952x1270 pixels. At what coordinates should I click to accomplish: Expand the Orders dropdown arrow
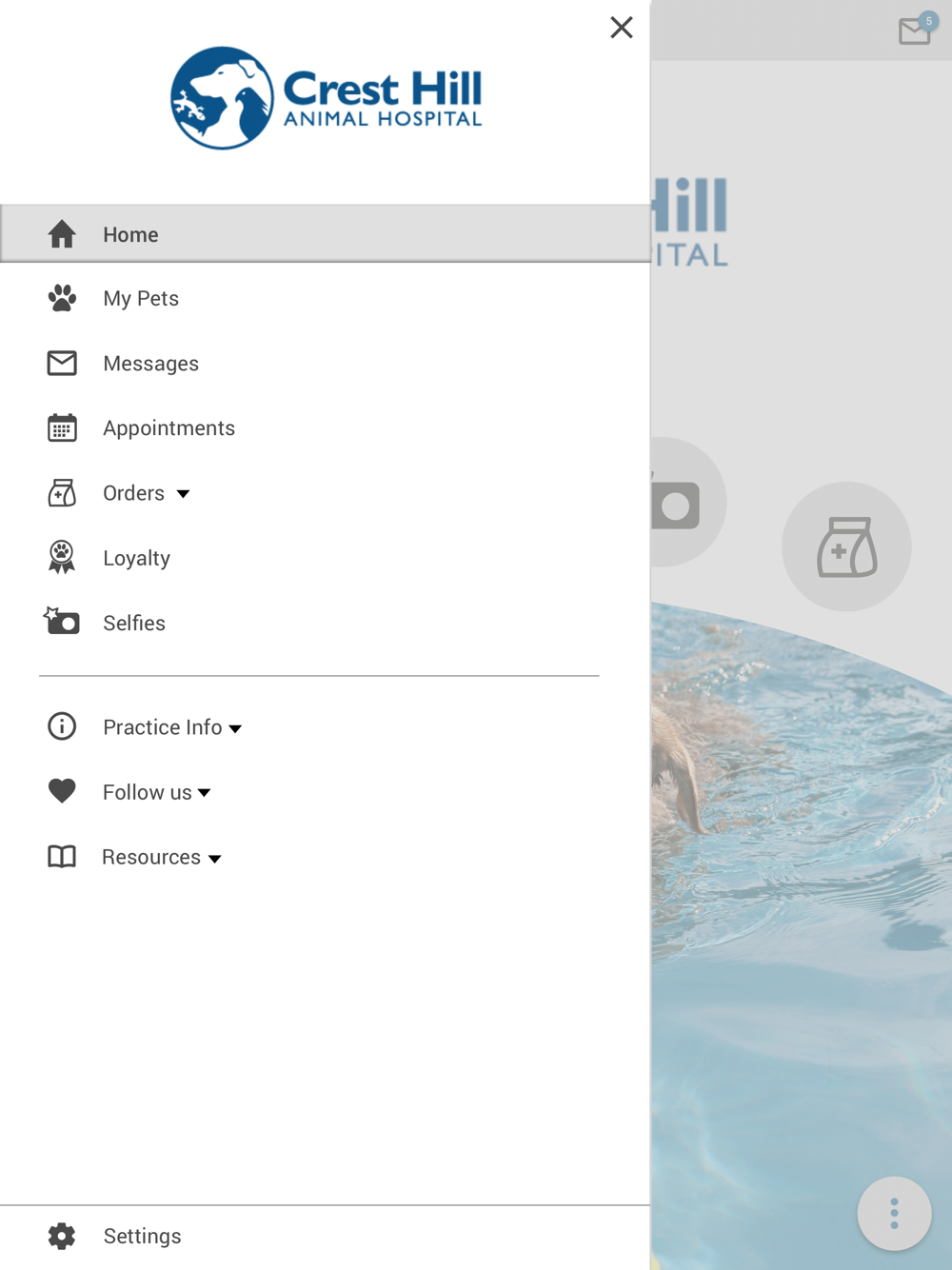[x=183, y=494]
